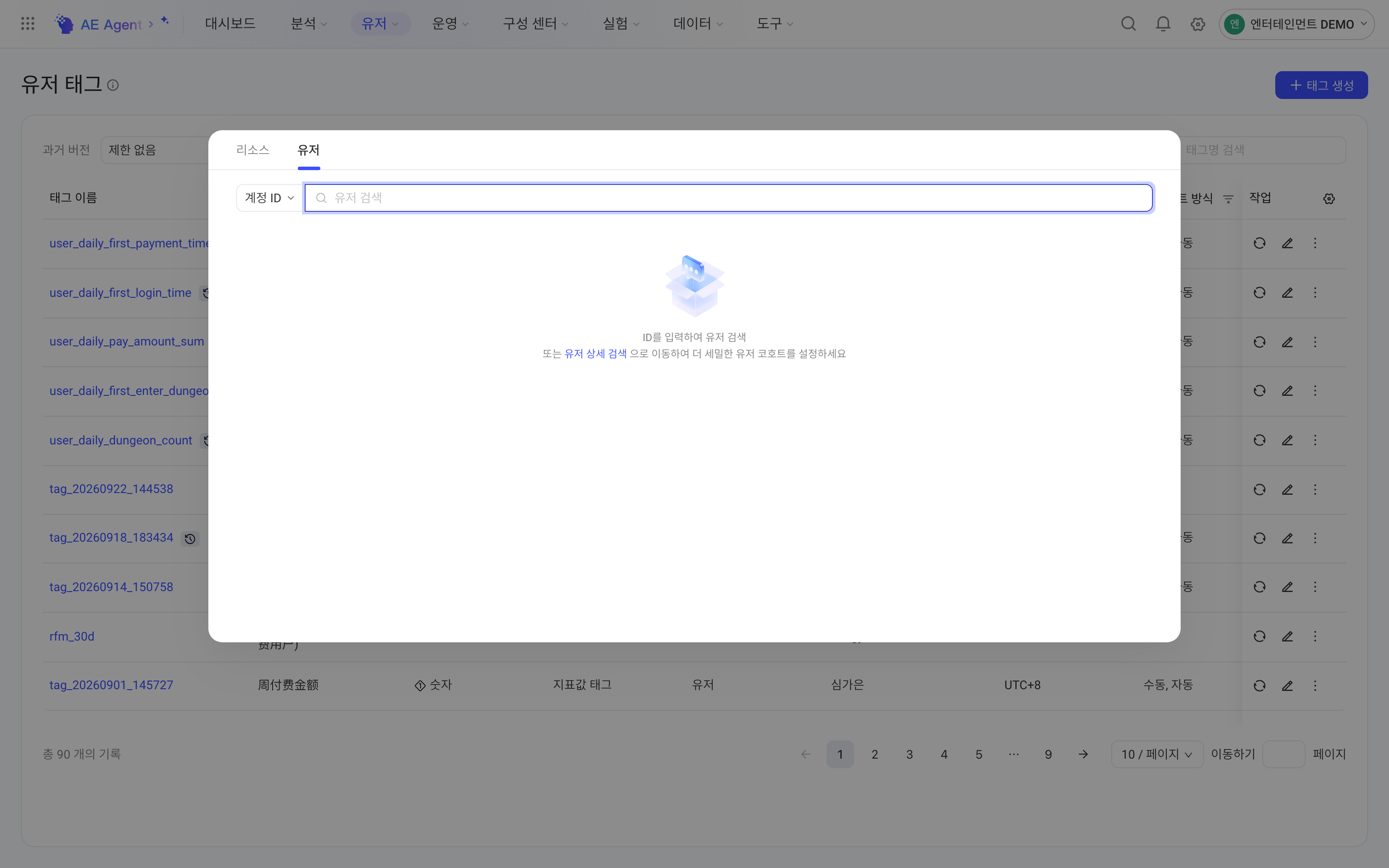Viewport: 1389px width, 868px height.
Task: Open the apps grid launcher icon
Action: tap(27, 23)
